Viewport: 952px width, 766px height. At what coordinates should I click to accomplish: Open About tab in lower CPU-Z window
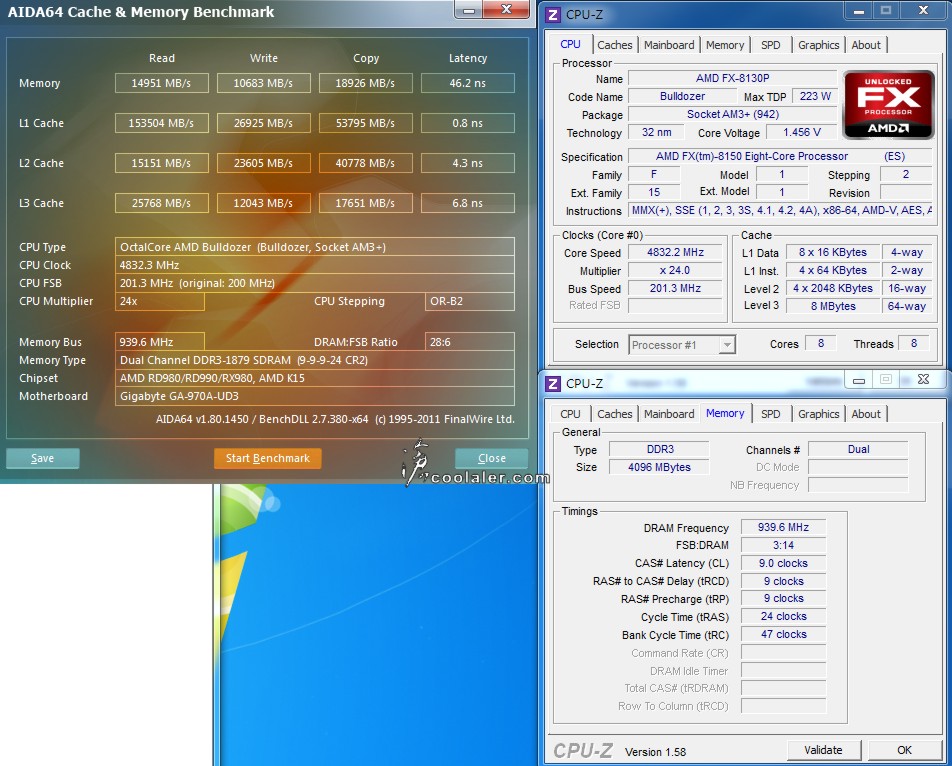(865, 414)
